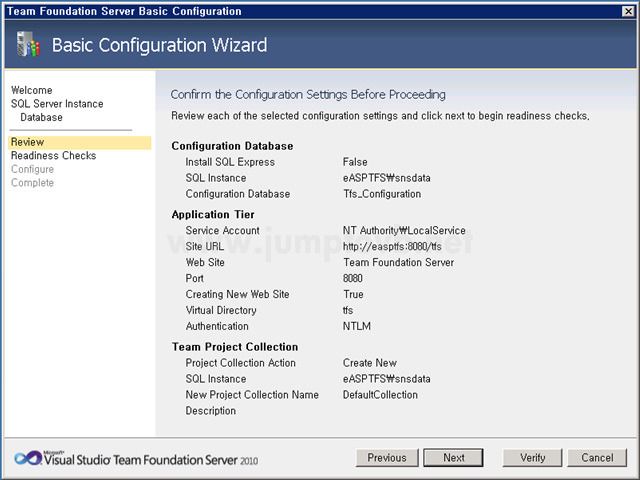Click the Verify button

point(532,458)
